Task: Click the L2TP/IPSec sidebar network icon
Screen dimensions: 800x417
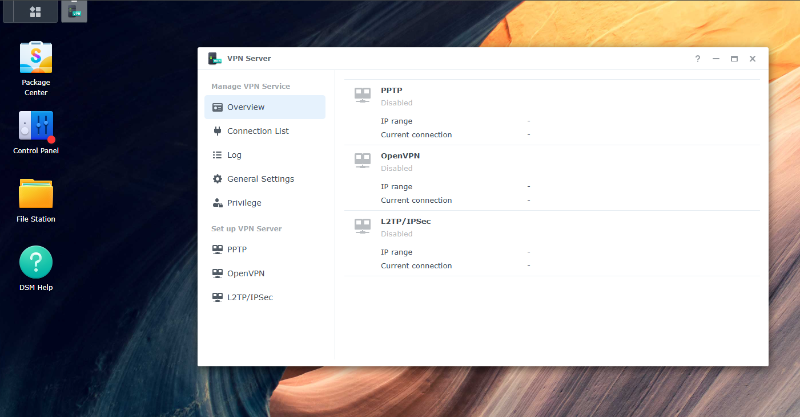Action: coord(217,297)
